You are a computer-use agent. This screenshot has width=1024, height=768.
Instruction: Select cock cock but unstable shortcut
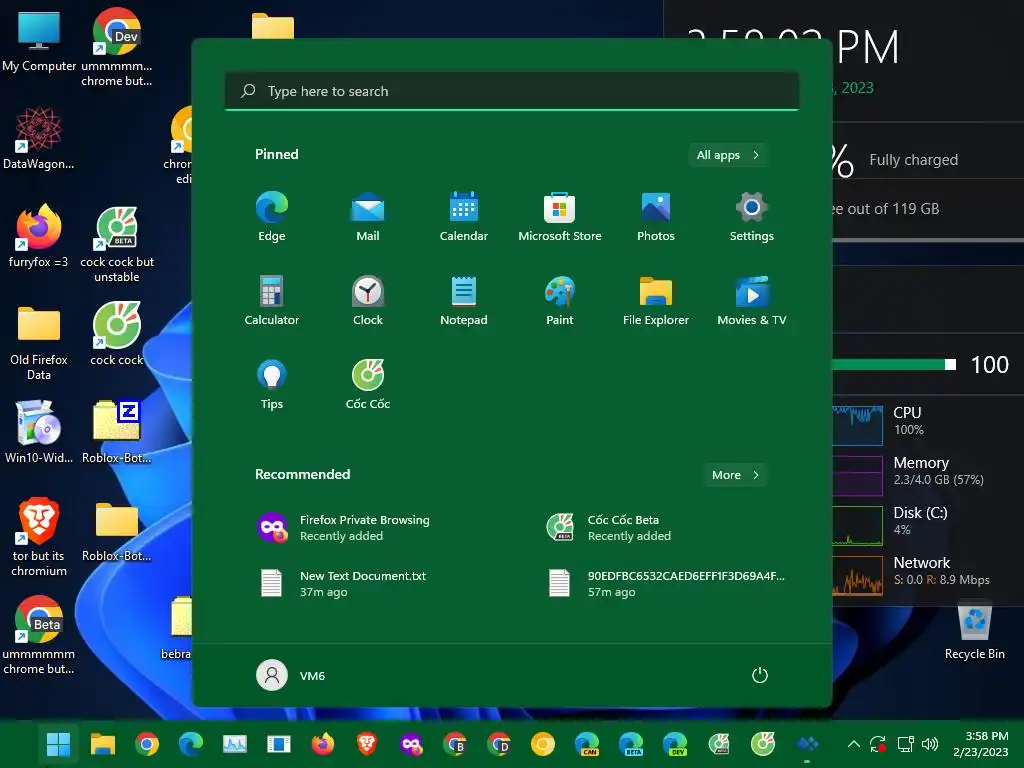[x=117, y=244]
